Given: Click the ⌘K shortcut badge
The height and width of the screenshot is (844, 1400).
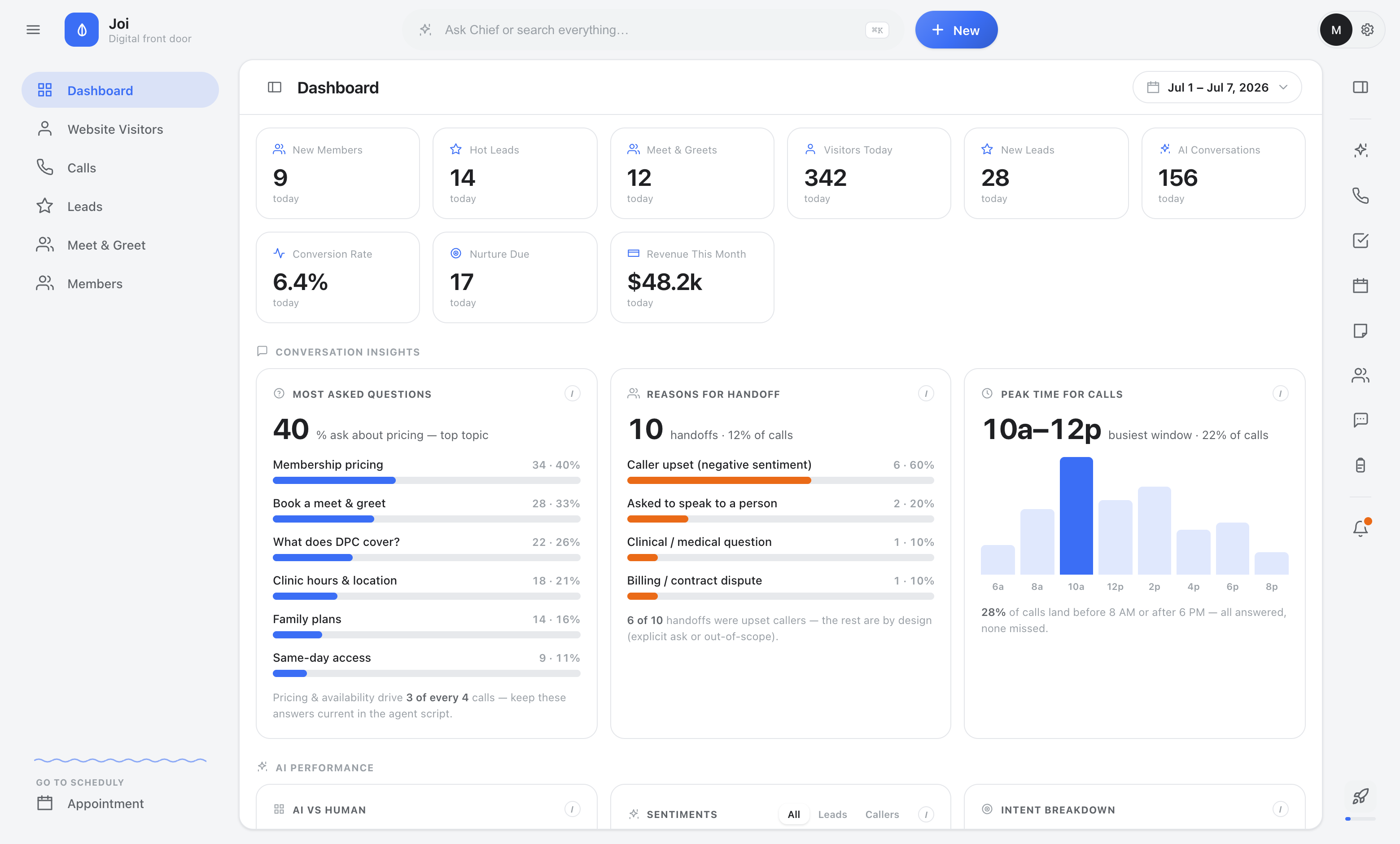Looking at the screenshot, I should pyautogui.click(x=877, y=30).
